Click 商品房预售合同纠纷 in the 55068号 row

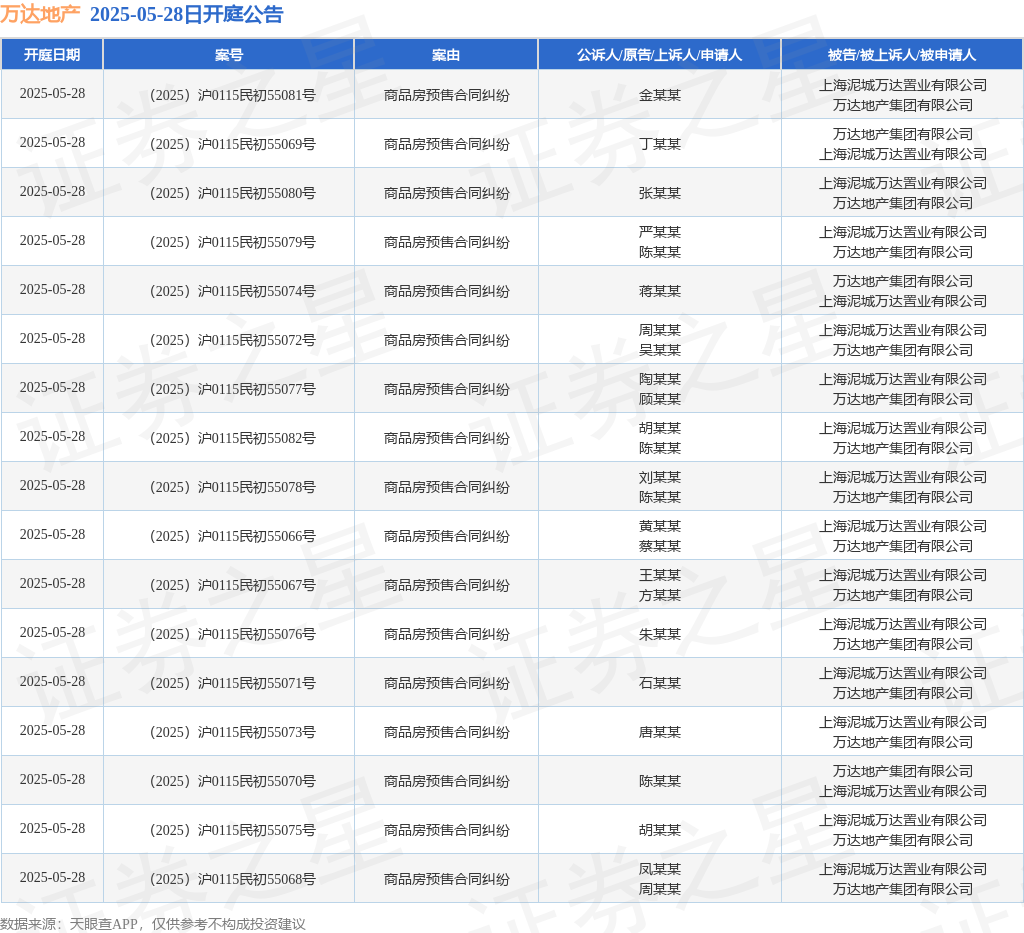pos(446,879)
